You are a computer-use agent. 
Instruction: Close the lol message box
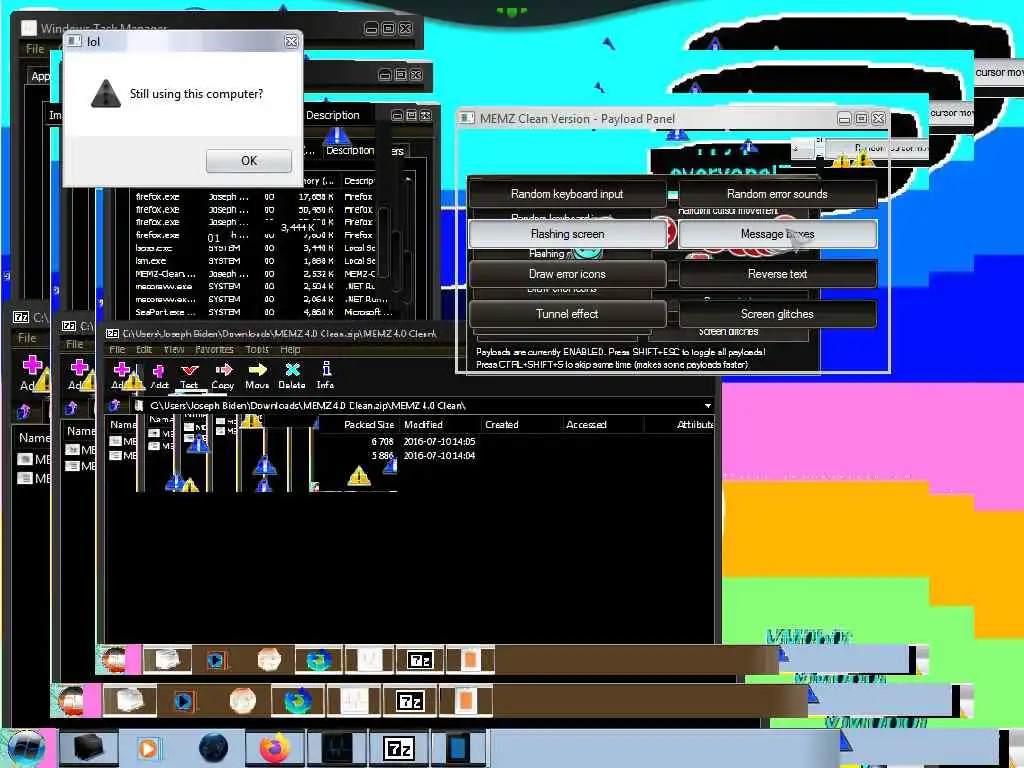pyautogui.click(x=291, y=42)
